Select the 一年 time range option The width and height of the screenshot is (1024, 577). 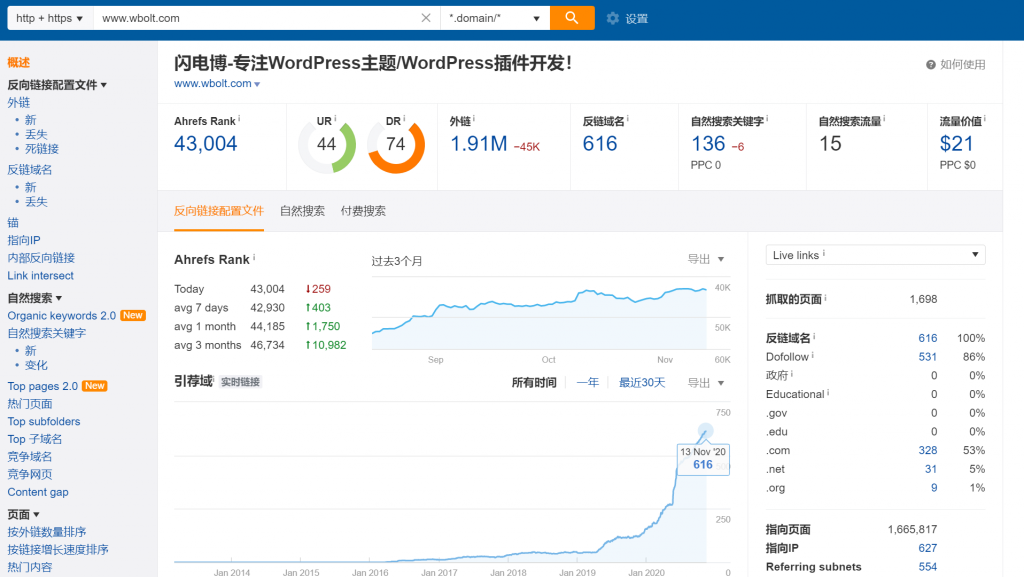click(587, 383)
